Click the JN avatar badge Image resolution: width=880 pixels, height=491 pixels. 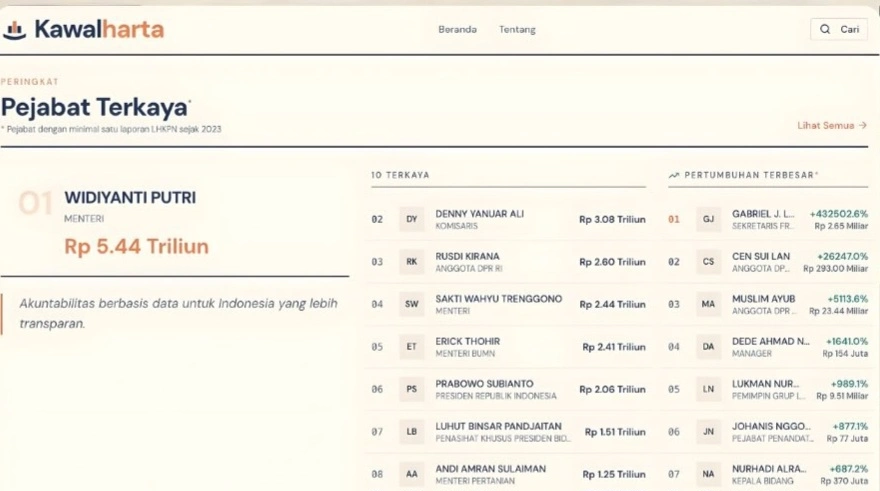[708, 432]
